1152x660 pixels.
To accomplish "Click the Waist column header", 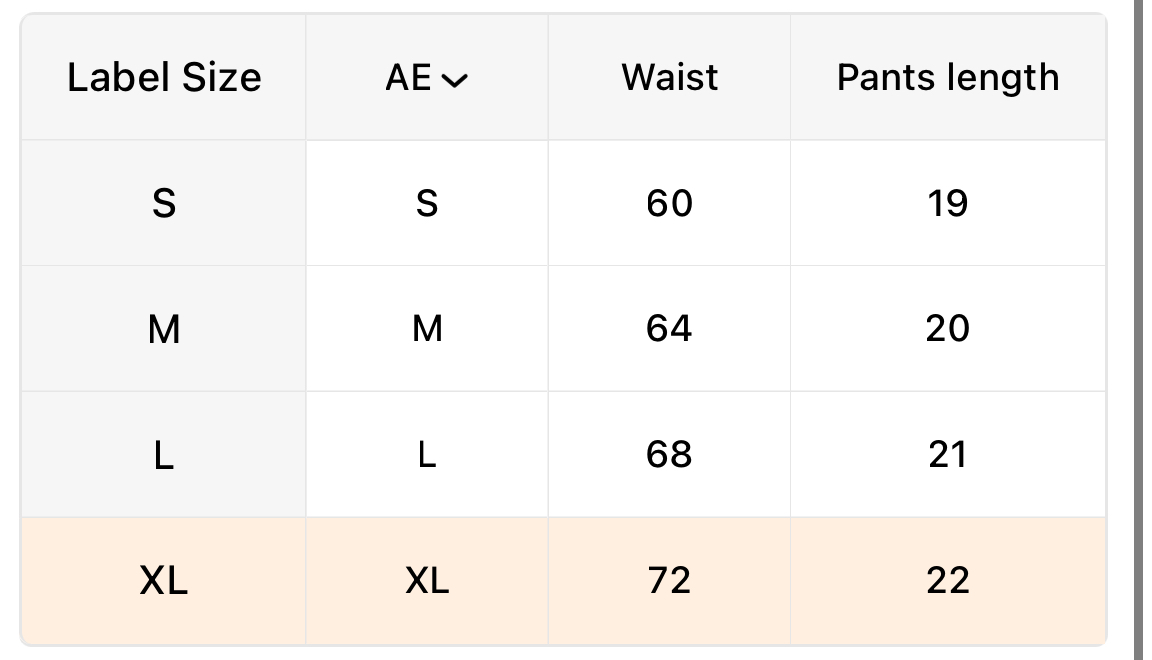I will click(x=669, y=78).
